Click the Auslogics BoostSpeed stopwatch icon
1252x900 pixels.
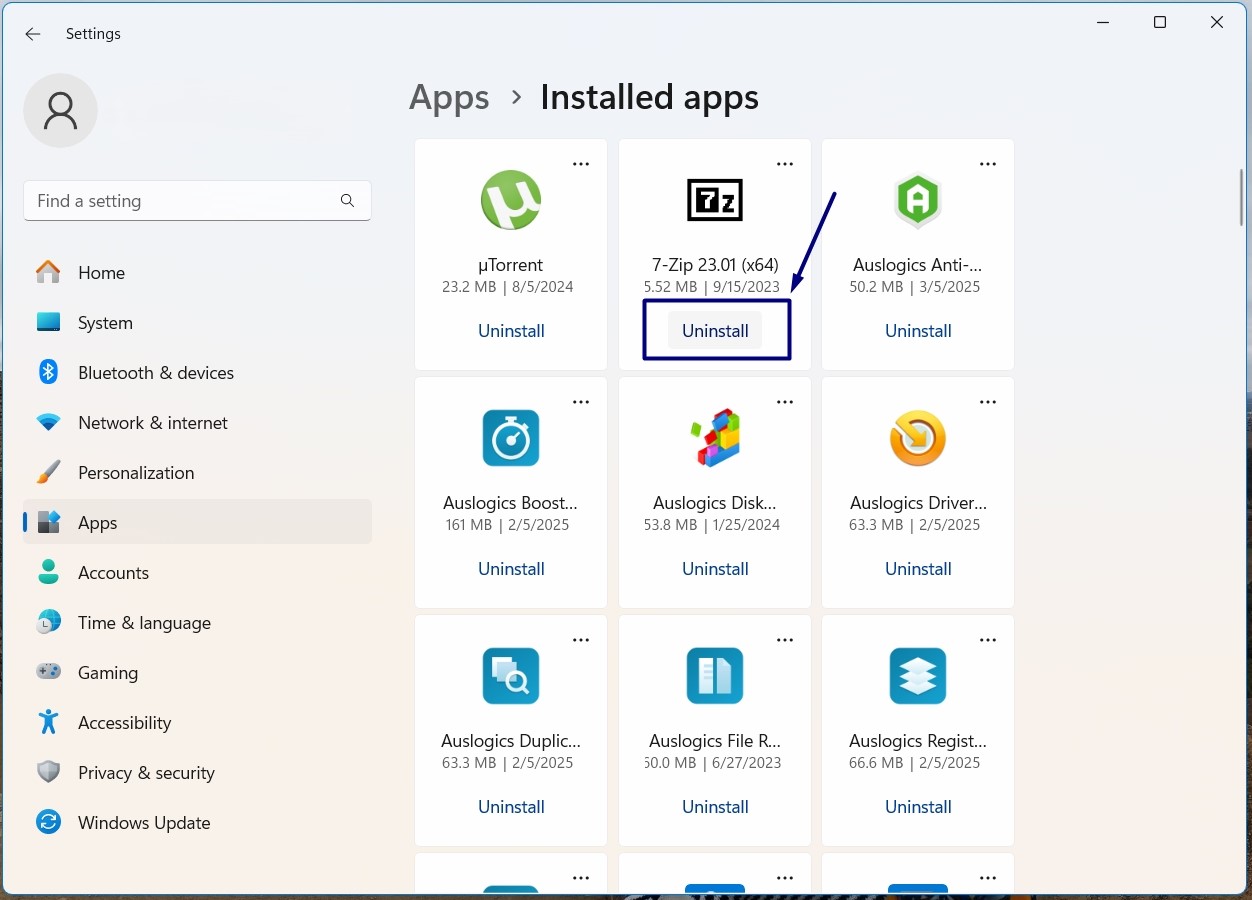pos(511,438)
